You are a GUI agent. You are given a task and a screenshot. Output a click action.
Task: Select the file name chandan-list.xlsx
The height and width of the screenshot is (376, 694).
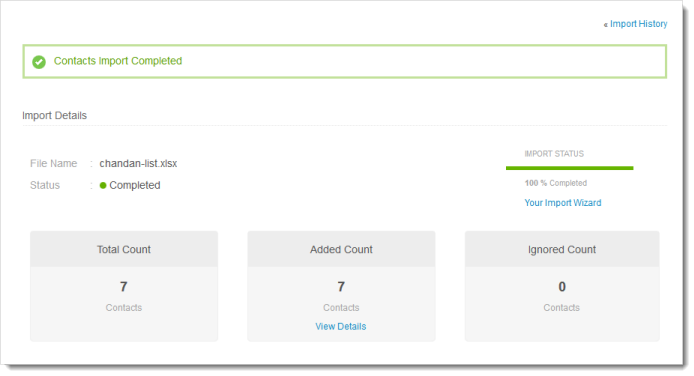click(138, 164)
